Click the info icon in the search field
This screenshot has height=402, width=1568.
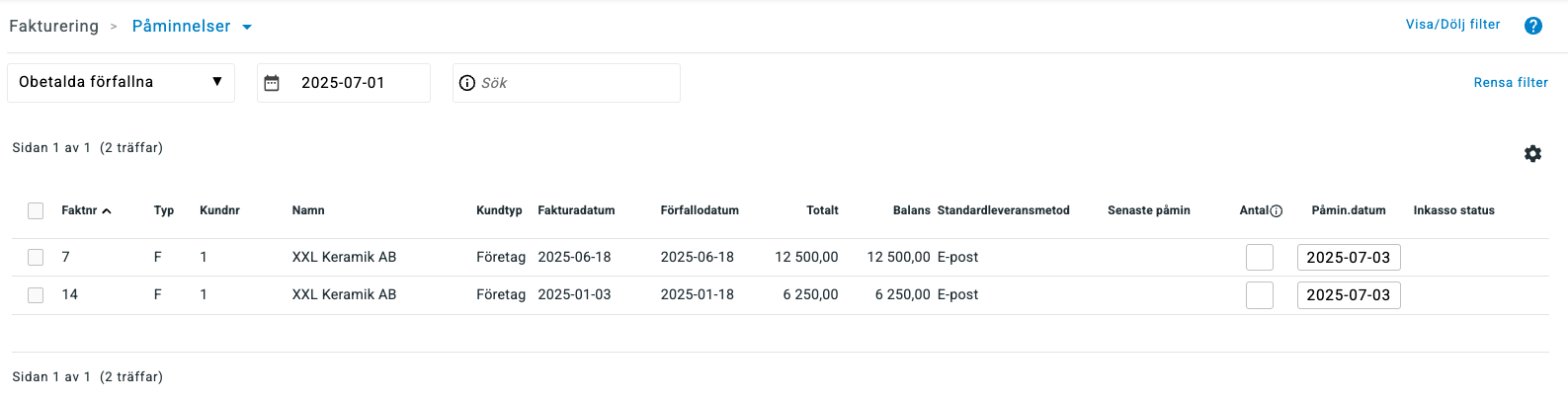pos(467,83)
